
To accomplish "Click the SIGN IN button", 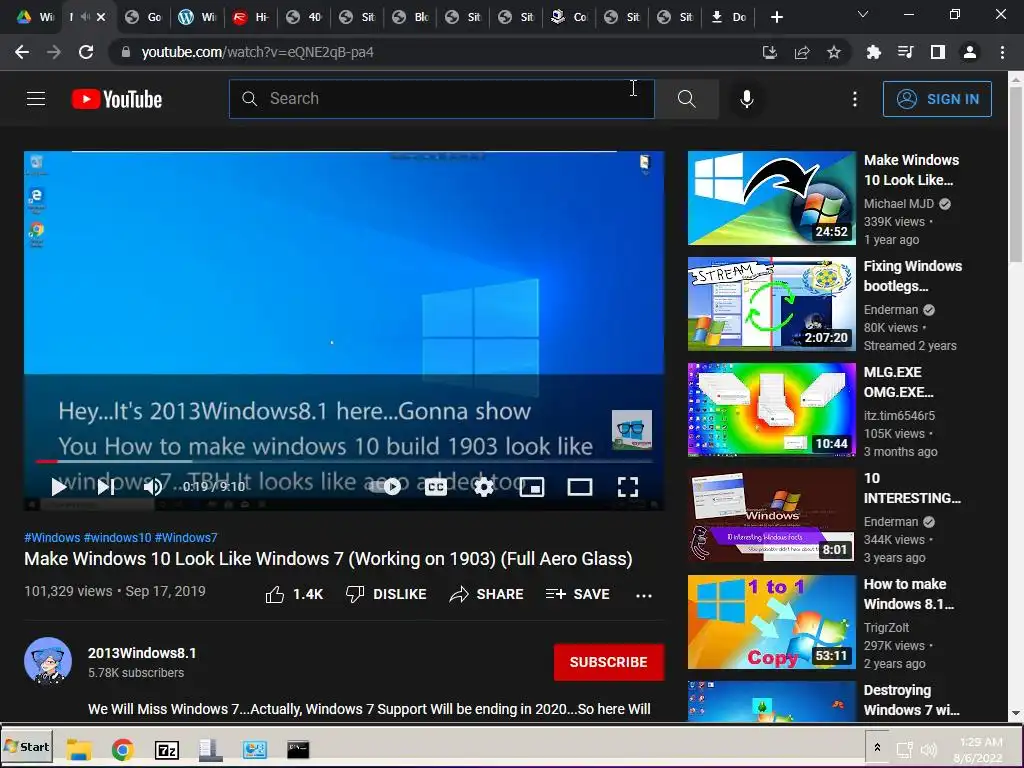I will 937,99.
